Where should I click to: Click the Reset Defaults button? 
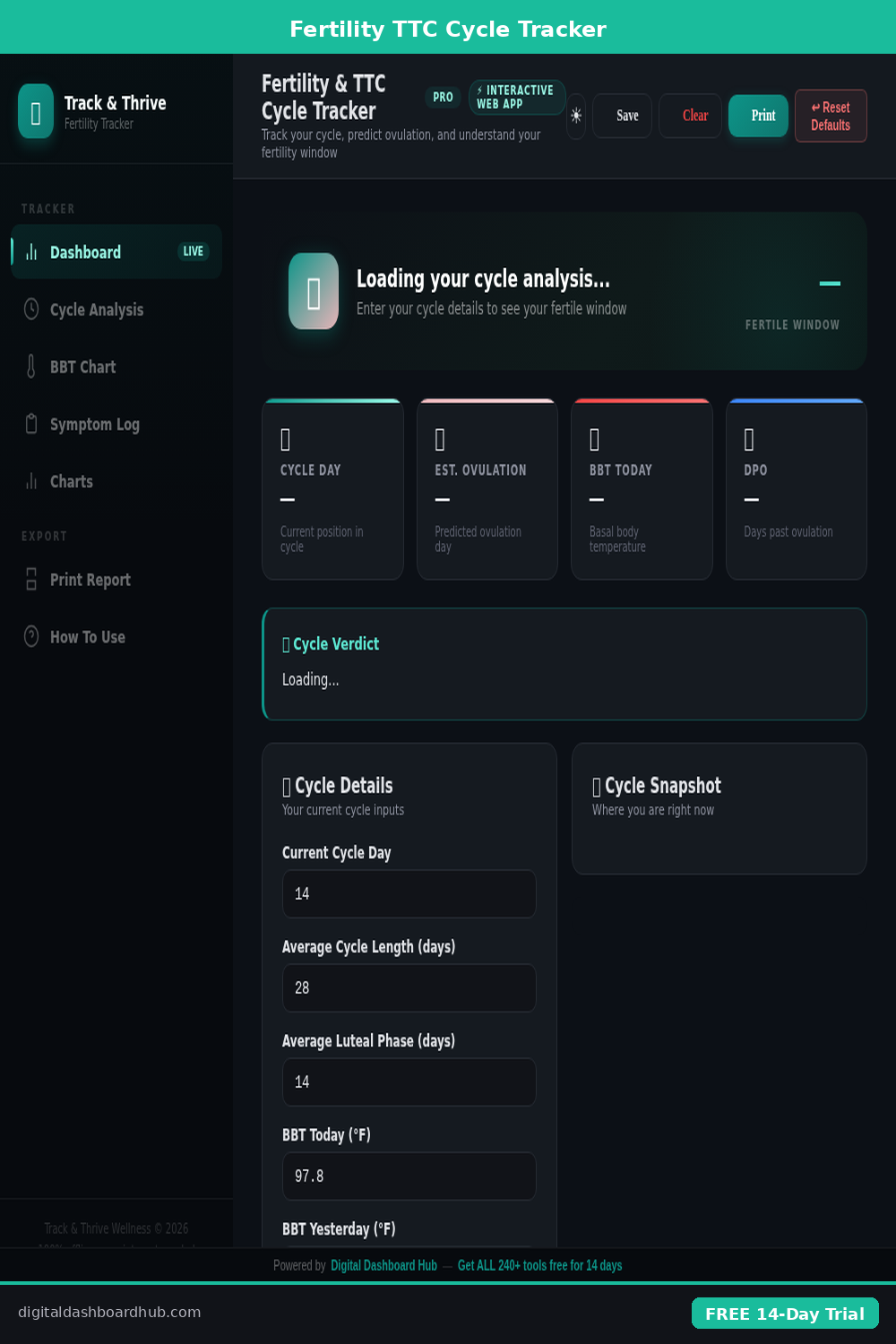coord(831,116)
